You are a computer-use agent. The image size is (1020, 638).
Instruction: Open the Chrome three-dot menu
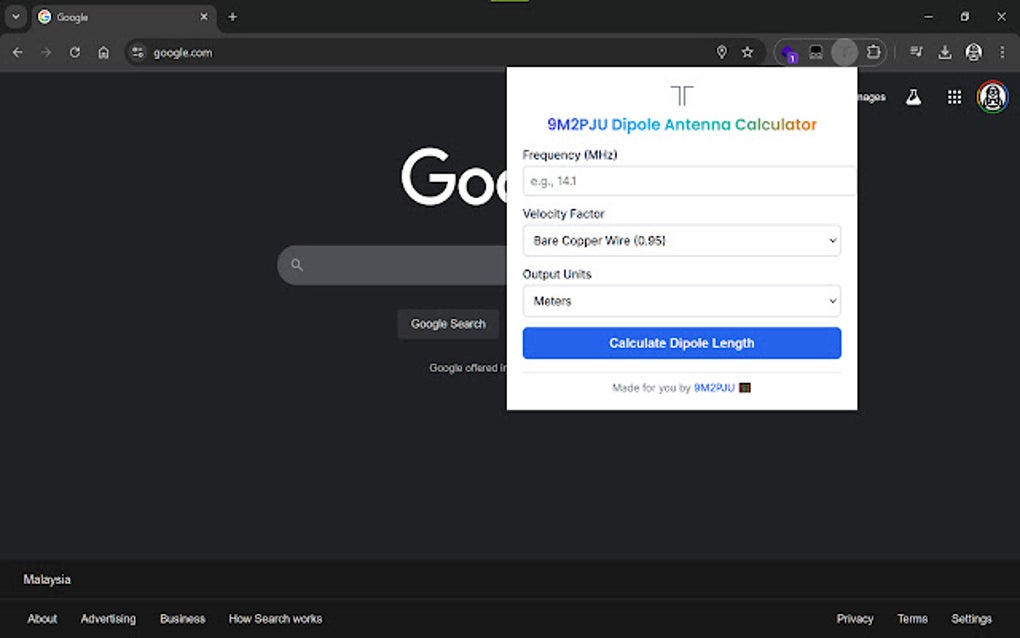[x=1002, y=52]
